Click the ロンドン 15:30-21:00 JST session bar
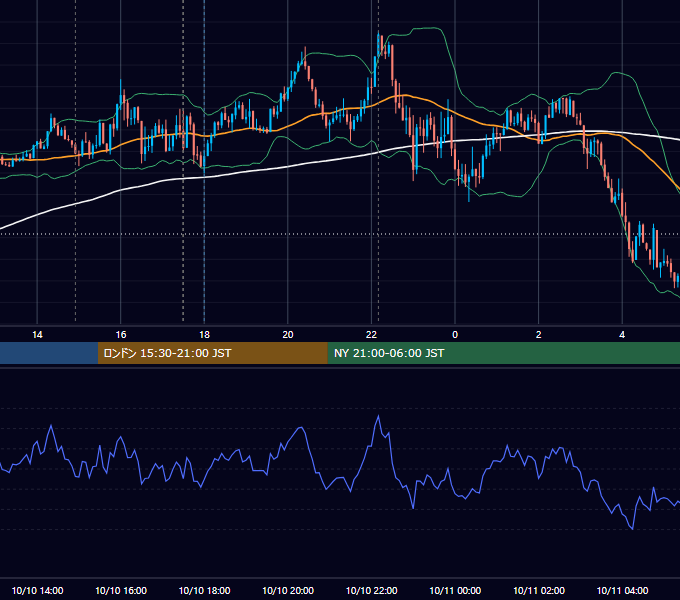The width and height of the screenshot is (680, 600). [x=212, y=353]
